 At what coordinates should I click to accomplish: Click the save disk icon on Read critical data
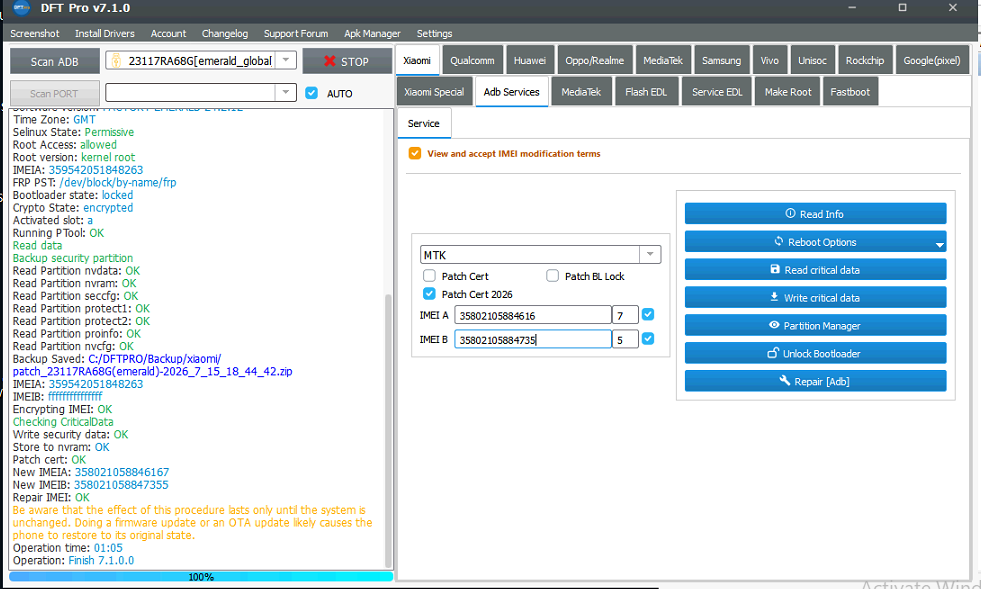click(x=775, y=269)
